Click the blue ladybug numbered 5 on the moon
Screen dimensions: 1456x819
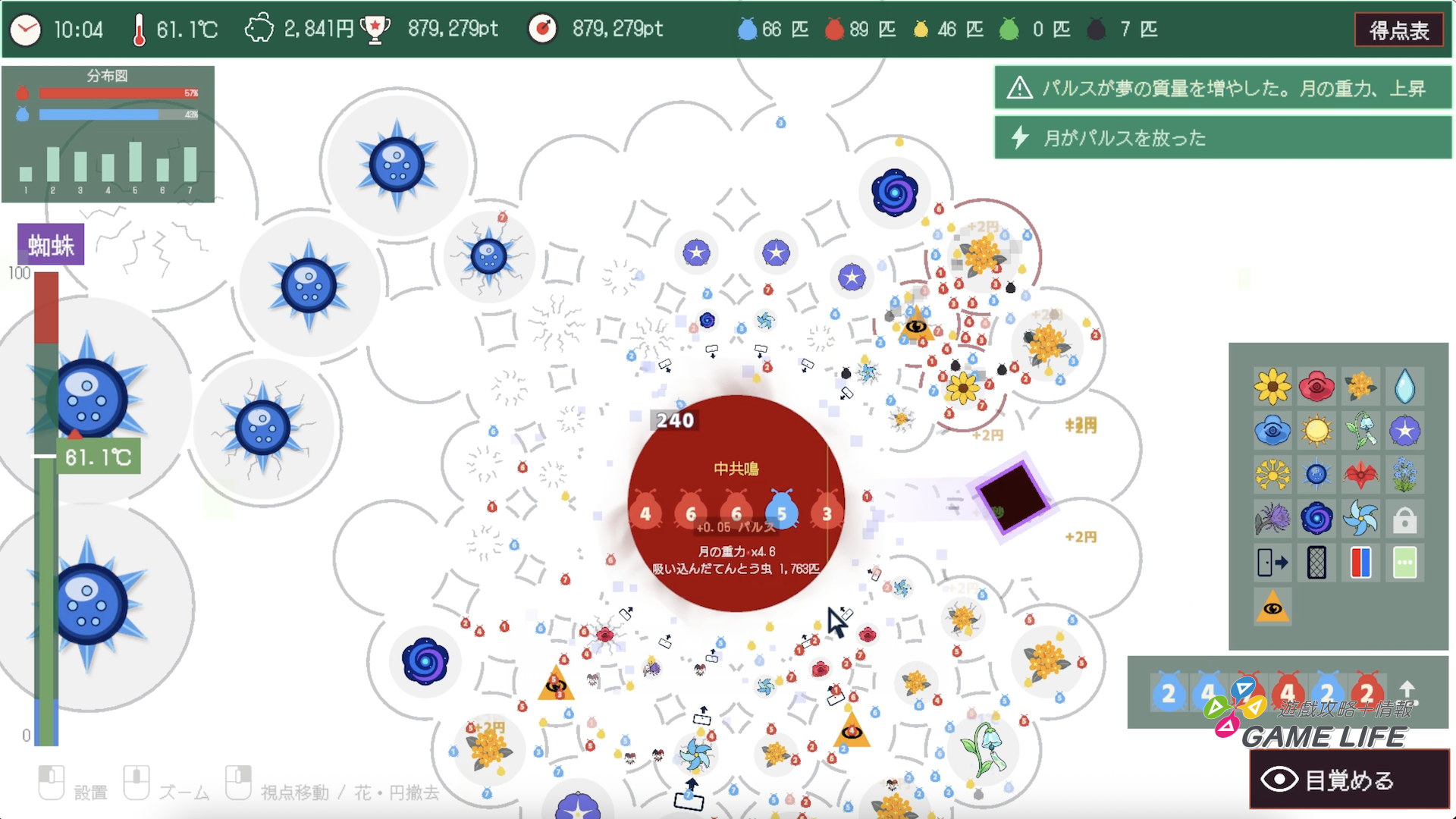point(781,510)
